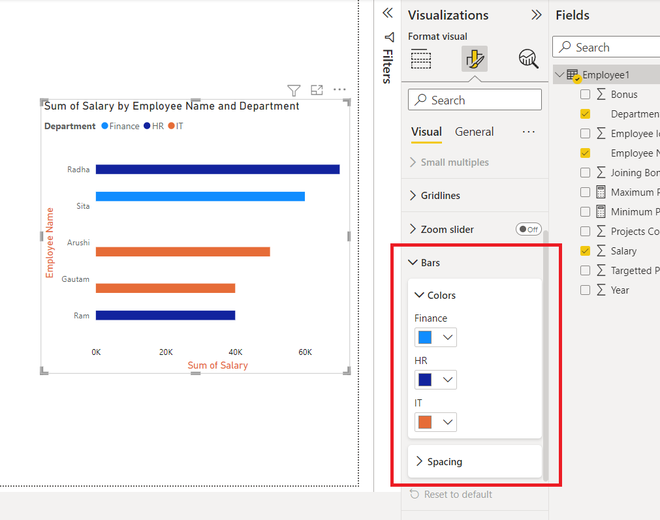Screen dimensions: 660x520
Task: Tick the Joining Bonus field checkbox
Action: point(585,172)
